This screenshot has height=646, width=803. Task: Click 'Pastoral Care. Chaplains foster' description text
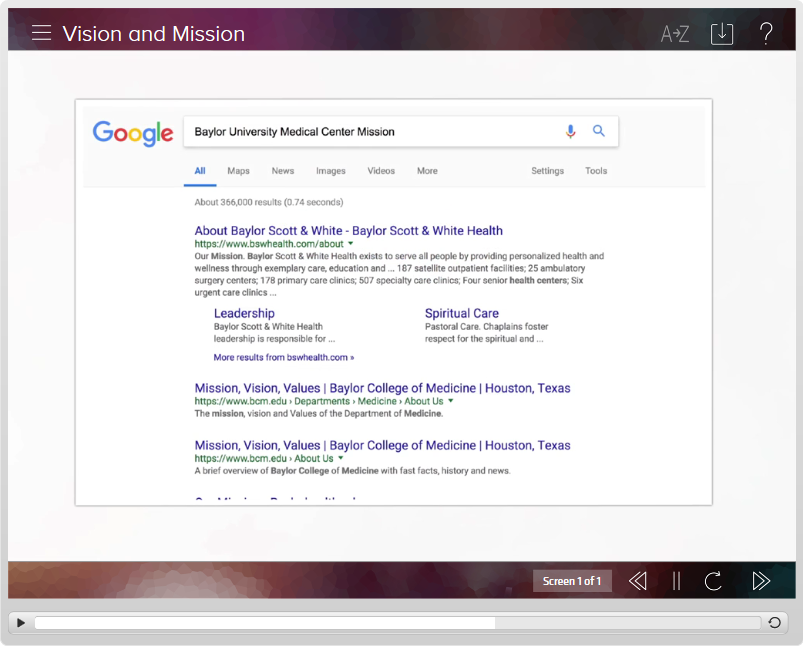(x=487, y=333)
